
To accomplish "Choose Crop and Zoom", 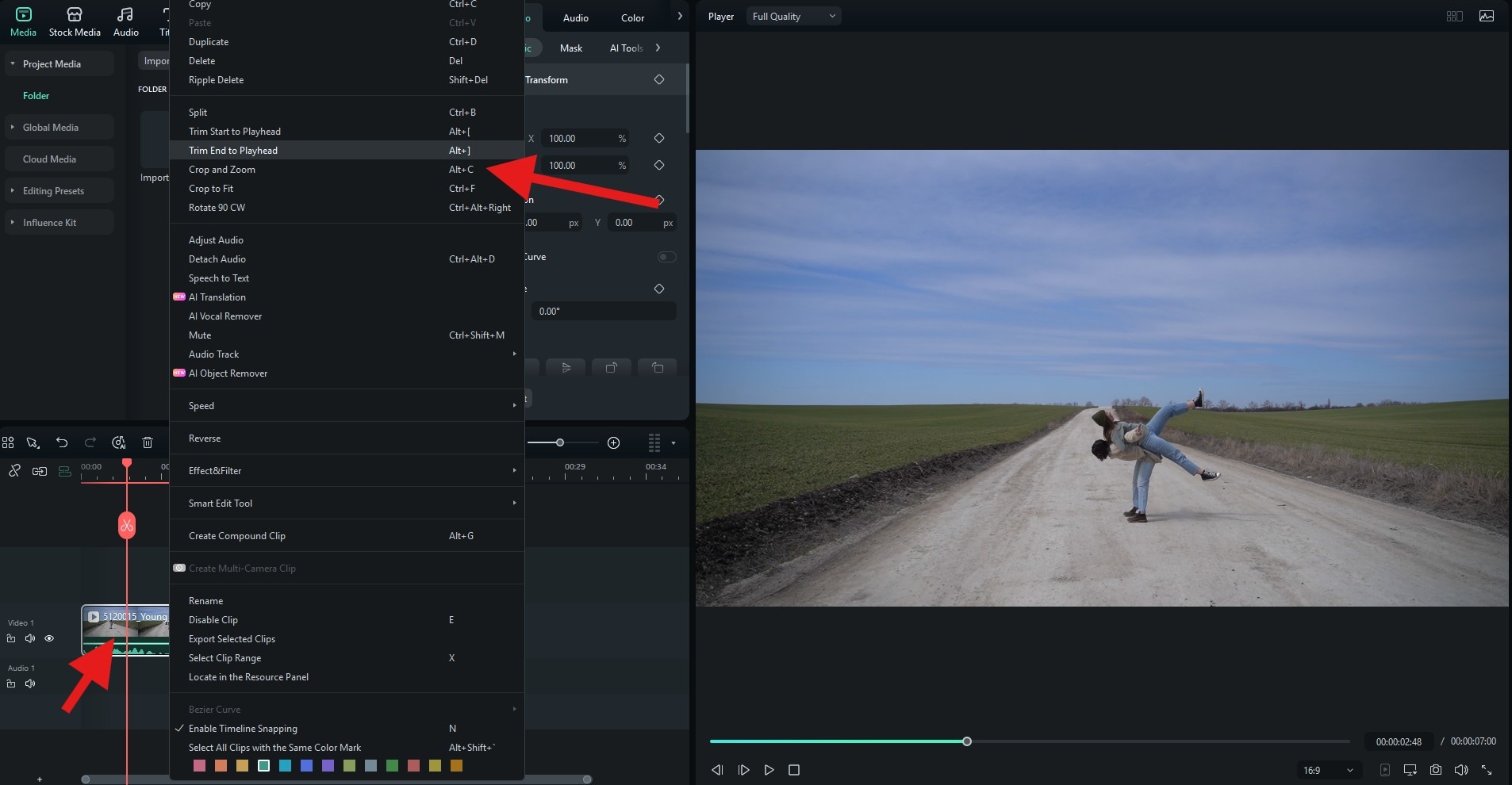I will 347,169.
